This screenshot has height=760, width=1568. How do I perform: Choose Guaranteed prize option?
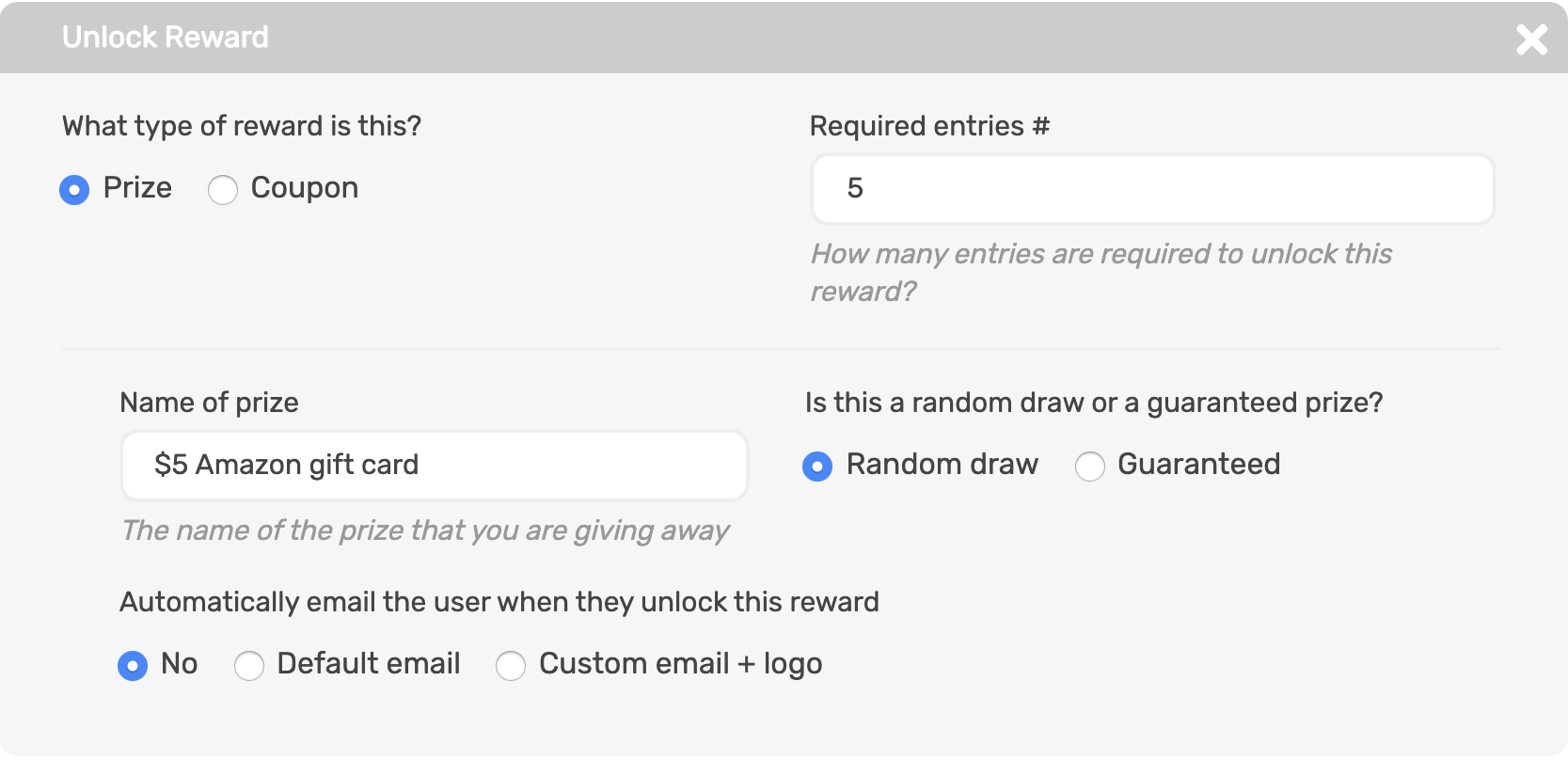(1089, 466)
